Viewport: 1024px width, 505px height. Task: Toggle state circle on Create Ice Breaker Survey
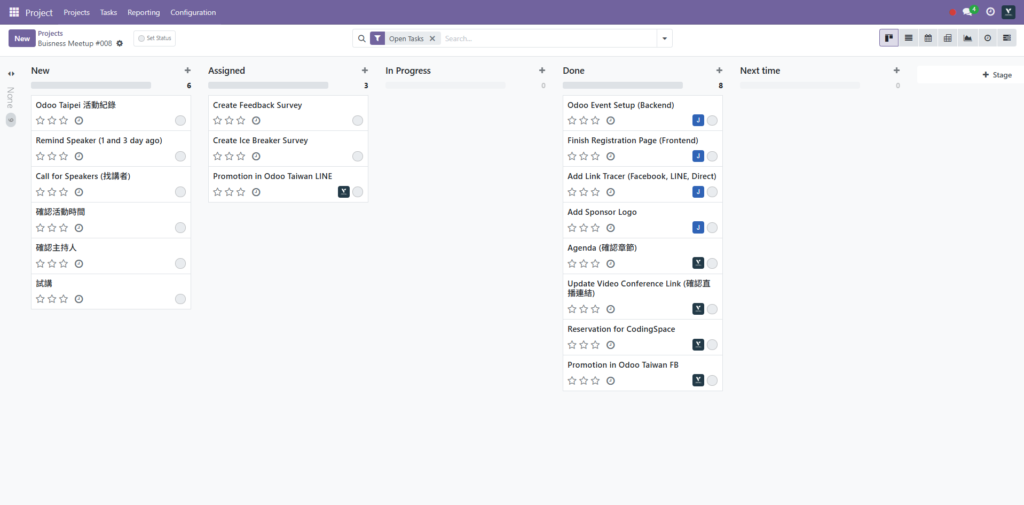(358, 156)
